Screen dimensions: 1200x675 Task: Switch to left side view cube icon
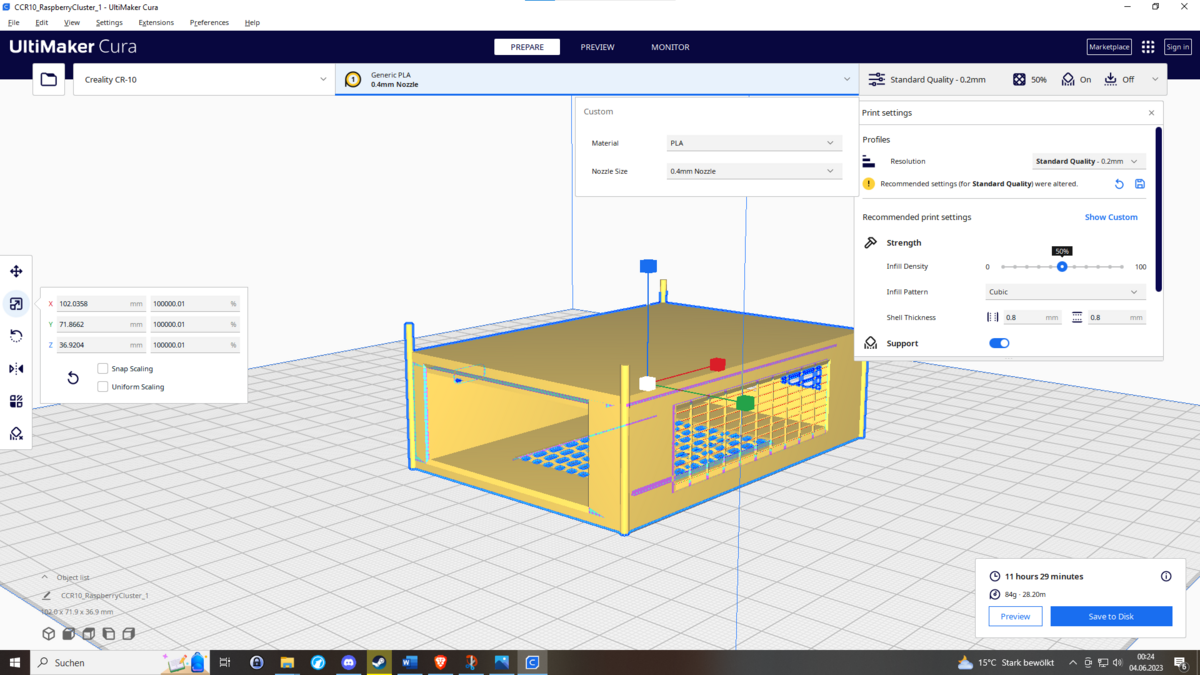tap(109, 633)
